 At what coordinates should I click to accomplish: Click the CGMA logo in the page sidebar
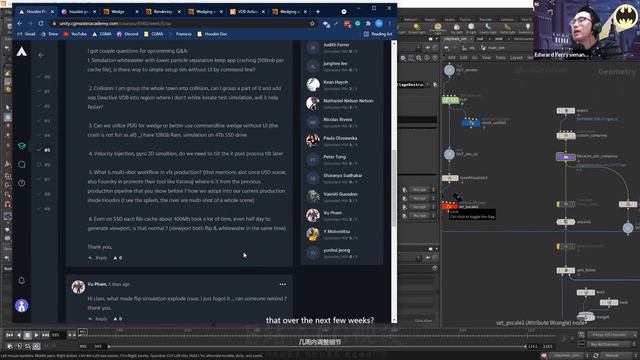22,51
